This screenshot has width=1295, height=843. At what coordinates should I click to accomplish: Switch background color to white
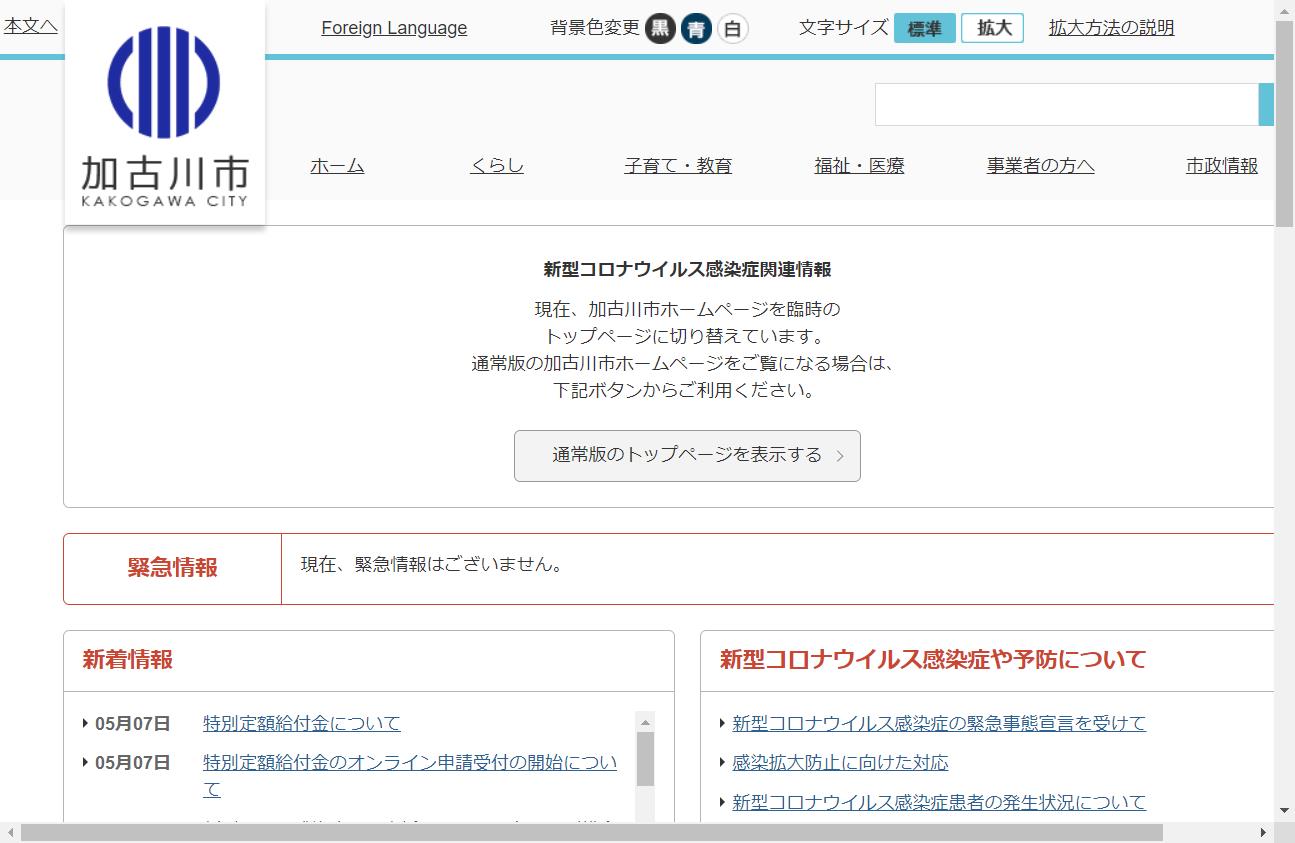point(732,29)
